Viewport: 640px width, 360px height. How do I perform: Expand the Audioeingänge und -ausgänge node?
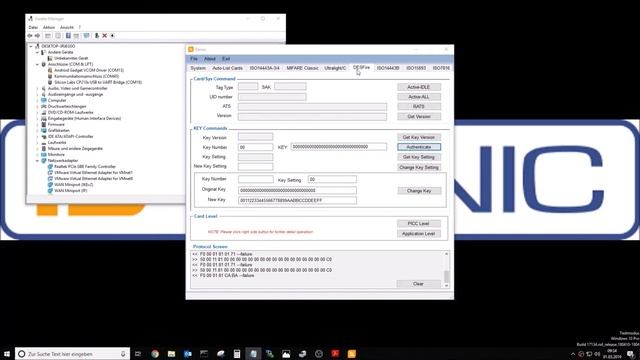[x=37, y=95]
